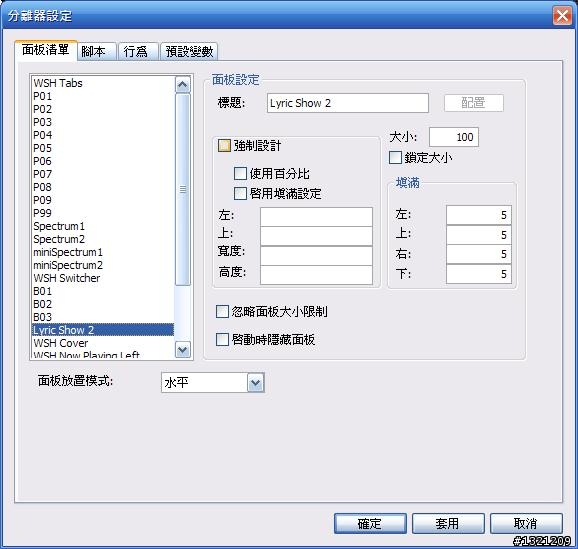Click the 強制設計 左 input field
578x549 pixels.
[x=316, y=217]
